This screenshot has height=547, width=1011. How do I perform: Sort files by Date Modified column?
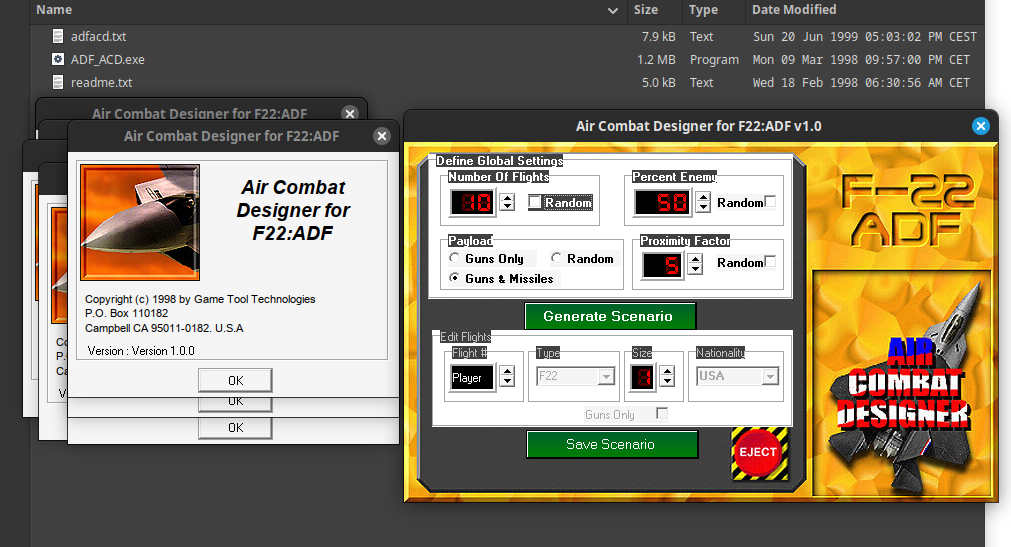coord(794,10)
